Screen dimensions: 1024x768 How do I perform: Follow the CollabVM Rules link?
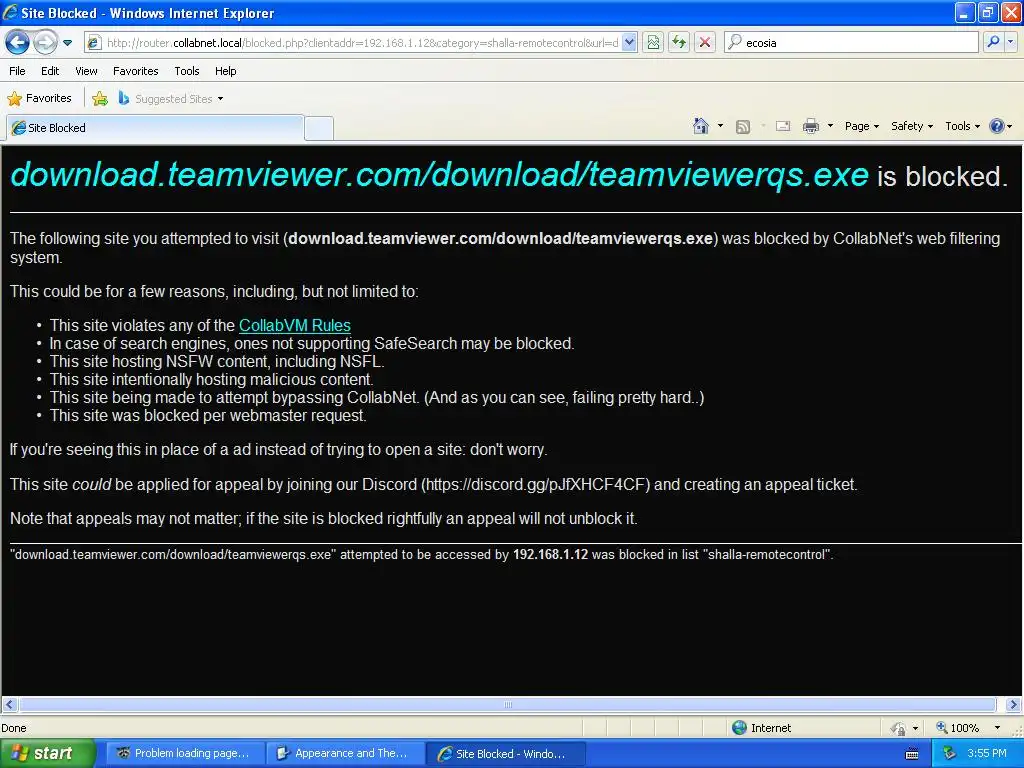point(295,325)
